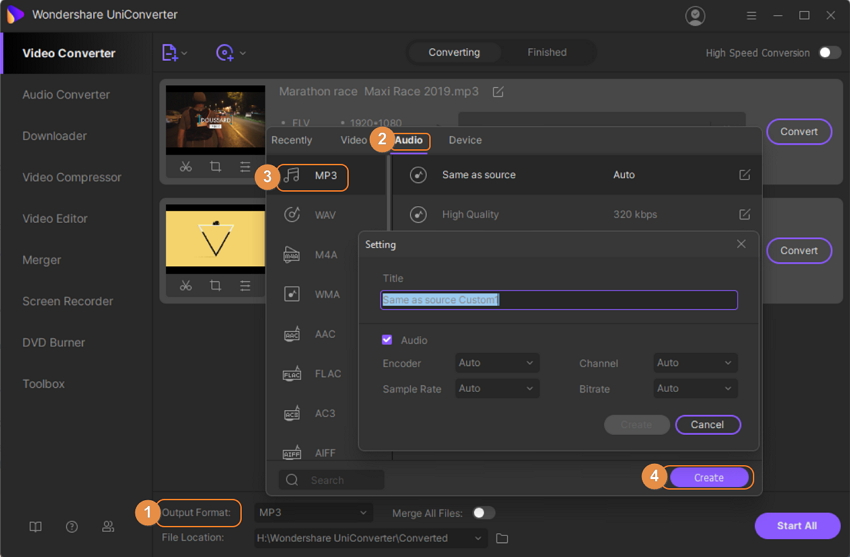Click edit icon next to High Quality preset
Viewport: 850px width, 557px height.
pyautogui.click(x=744, y=214)
